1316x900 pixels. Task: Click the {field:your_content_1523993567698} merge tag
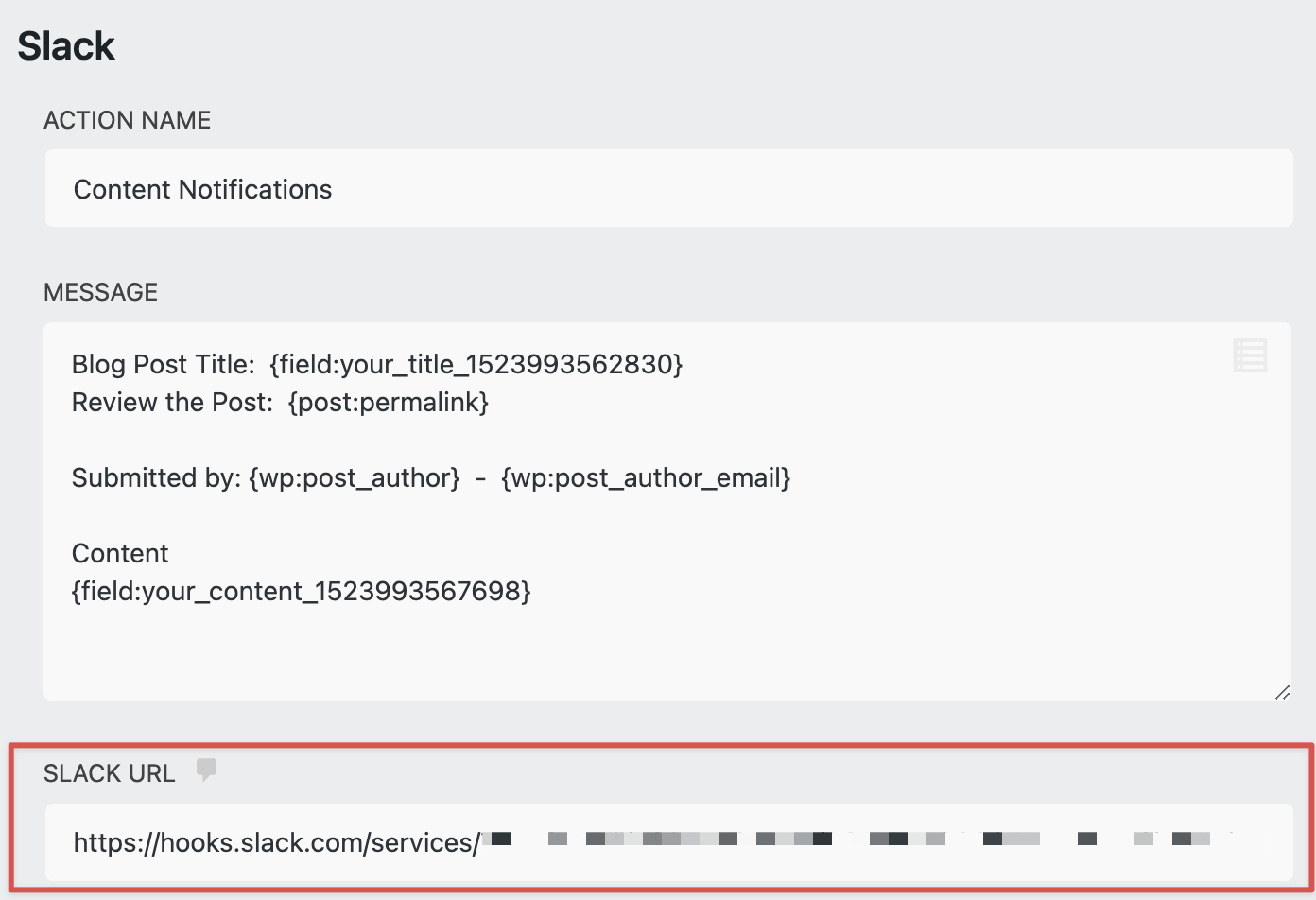coord(301,591)
